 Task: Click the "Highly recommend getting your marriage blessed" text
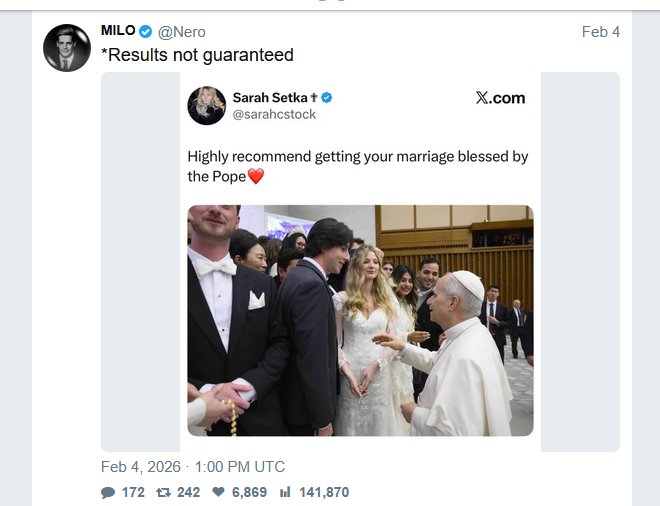click(358, 157)
